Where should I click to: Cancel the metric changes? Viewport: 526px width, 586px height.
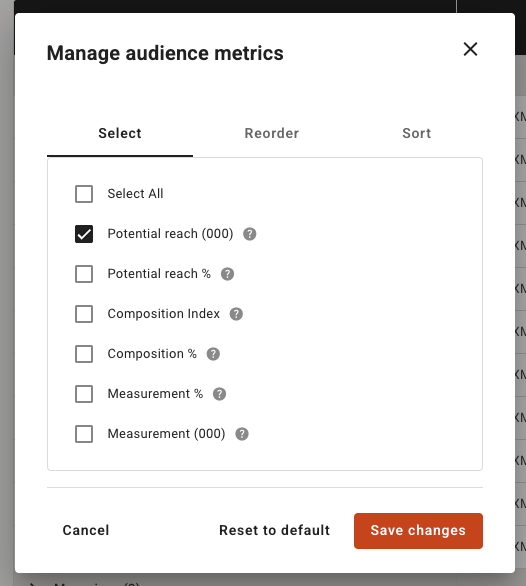86,530
